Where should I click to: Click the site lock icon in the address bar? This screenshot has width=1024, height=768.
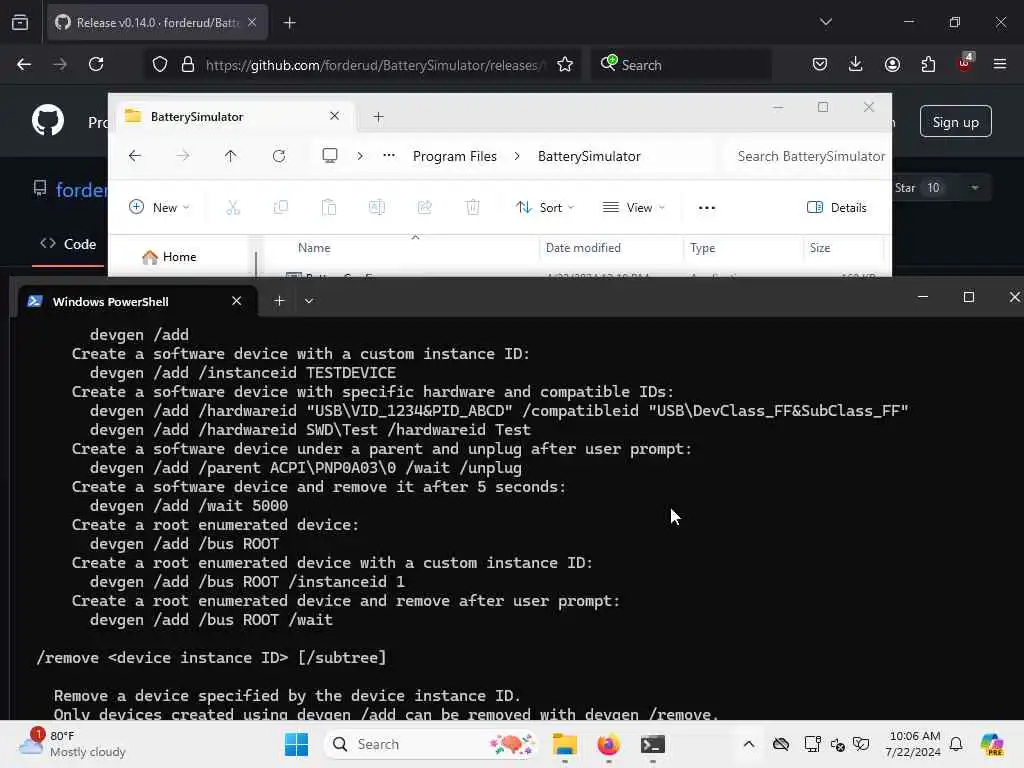pos(188,65)
